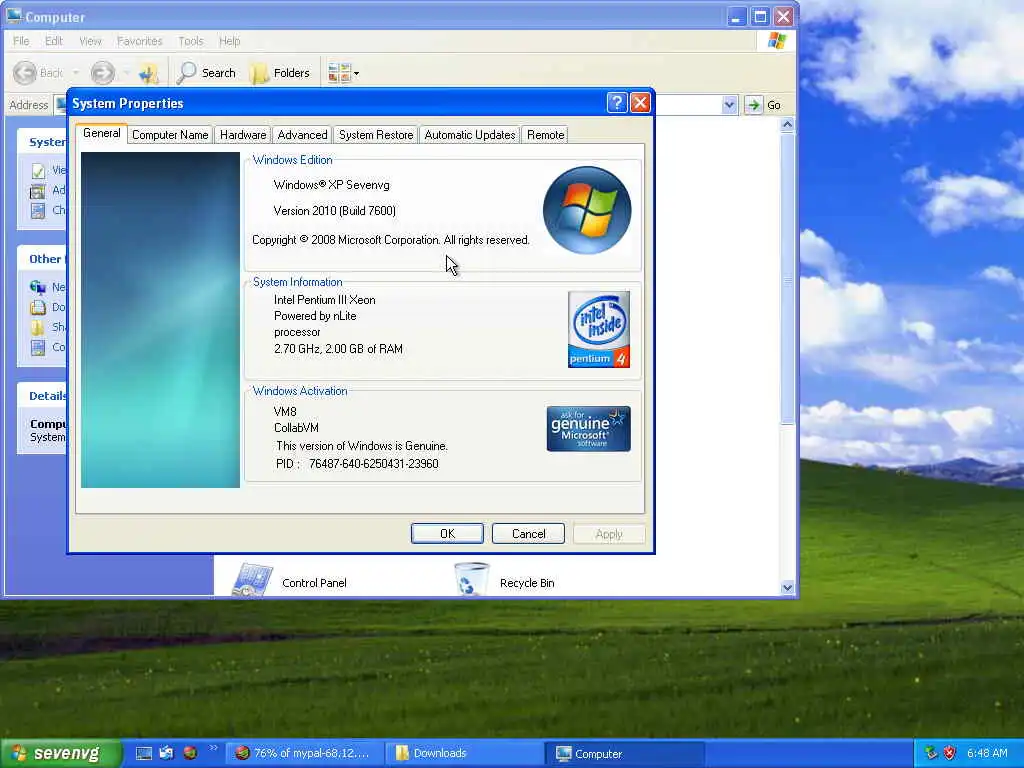Click the second Quick Launch icon
Screen dimensions: 1024x768
pyautogui.click(x=167, y=753)
